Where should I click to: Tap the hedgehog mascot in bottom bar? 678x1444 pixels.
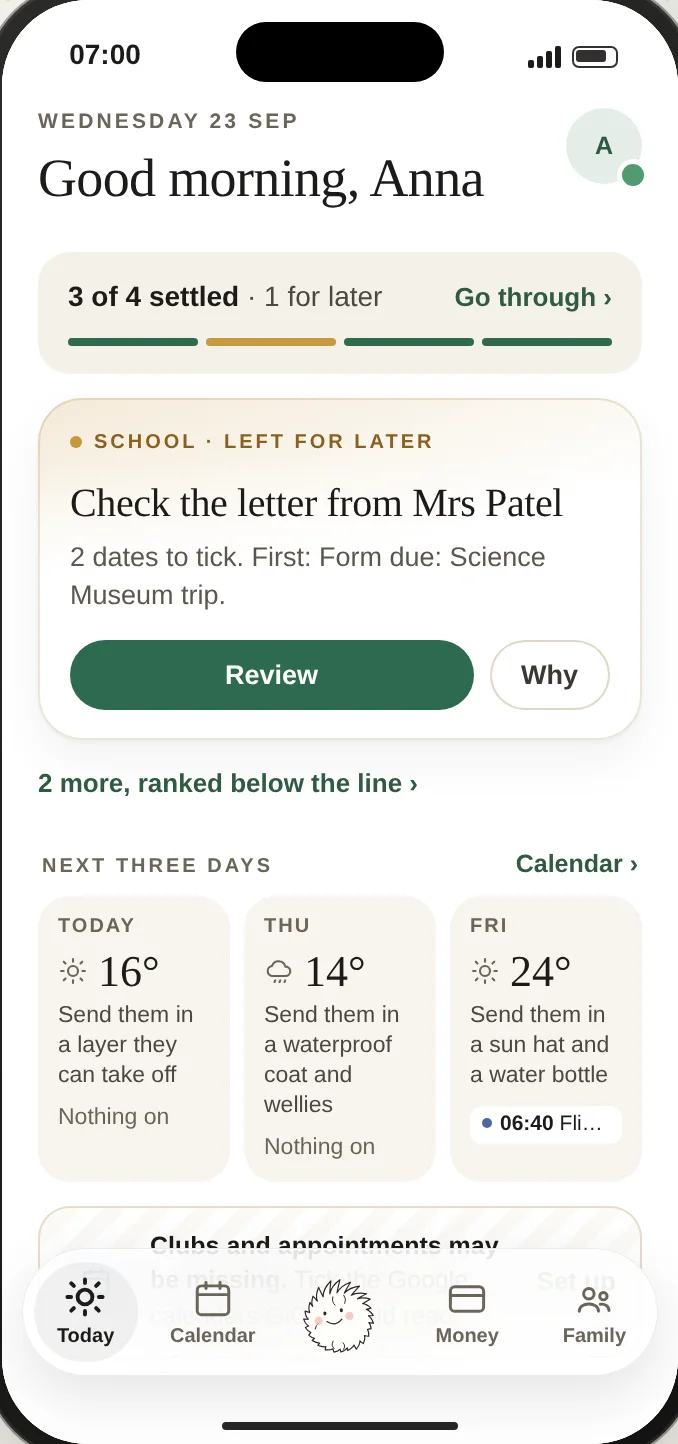pos(339,1314)
